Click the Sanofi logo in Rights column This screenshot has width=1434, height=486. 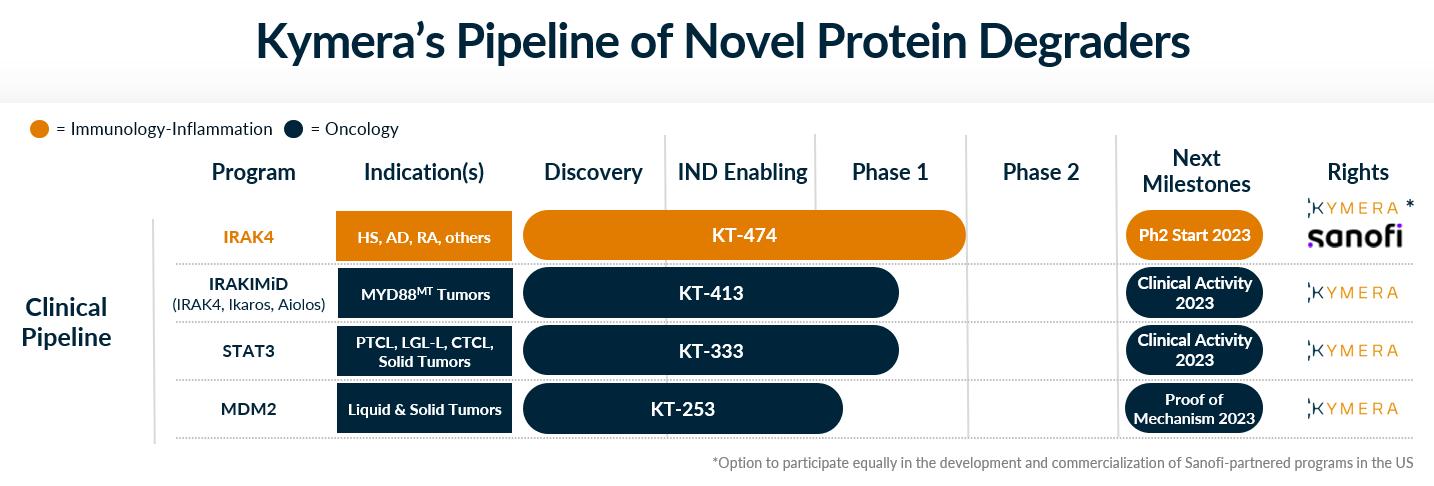click(1354, 236)
